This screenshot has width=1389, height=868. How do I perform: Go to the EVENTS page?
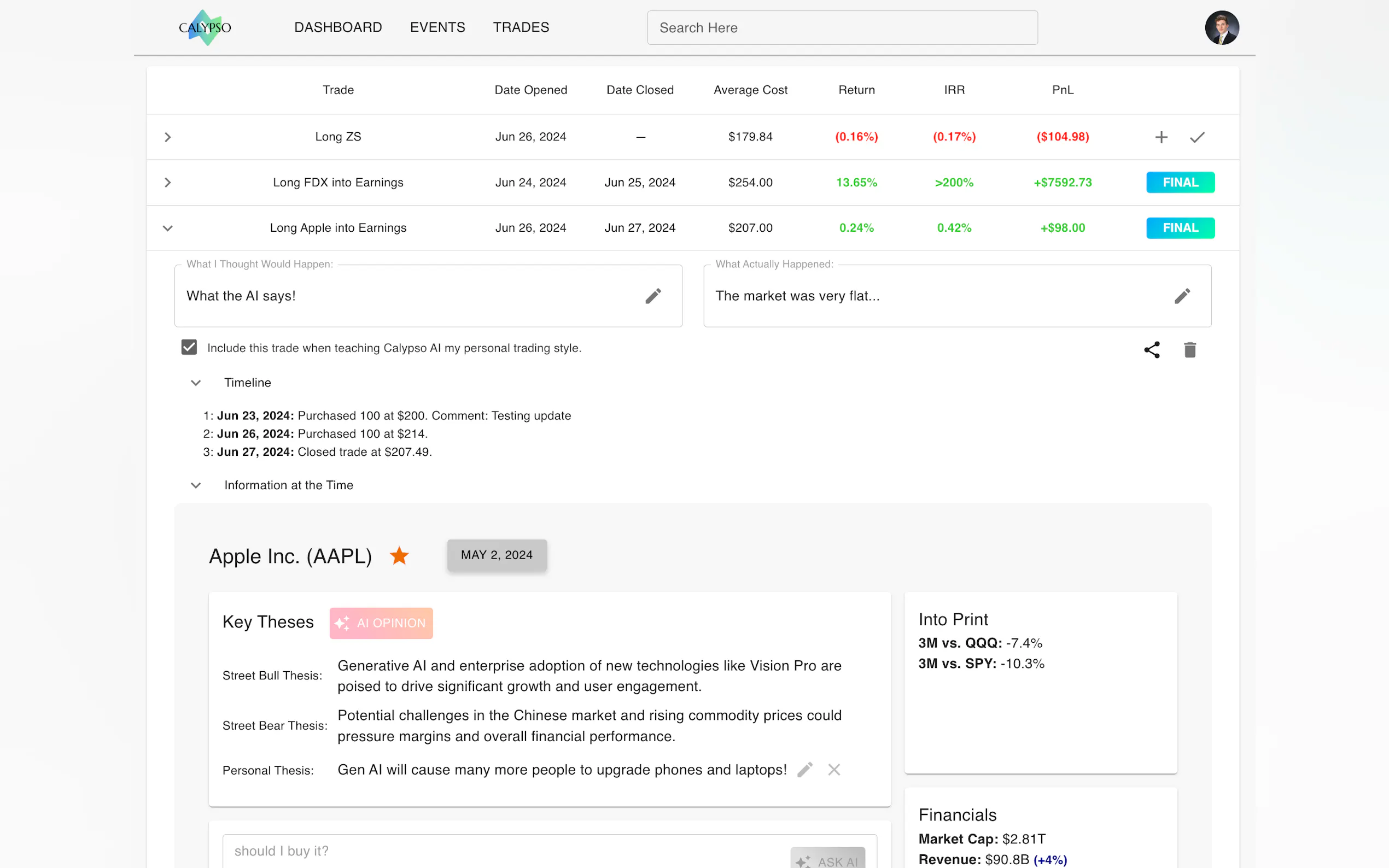click(437, 27)
